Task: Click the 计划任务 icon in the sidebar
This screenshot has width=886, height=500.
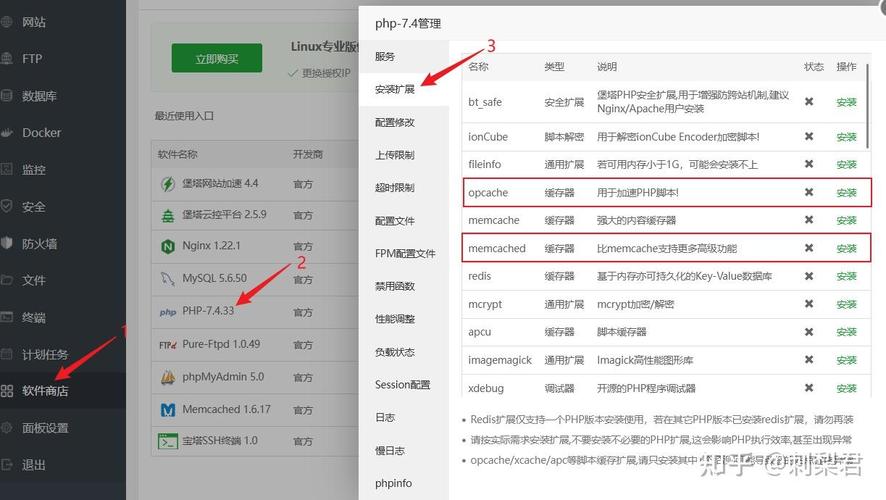Action: pos(6,354)
